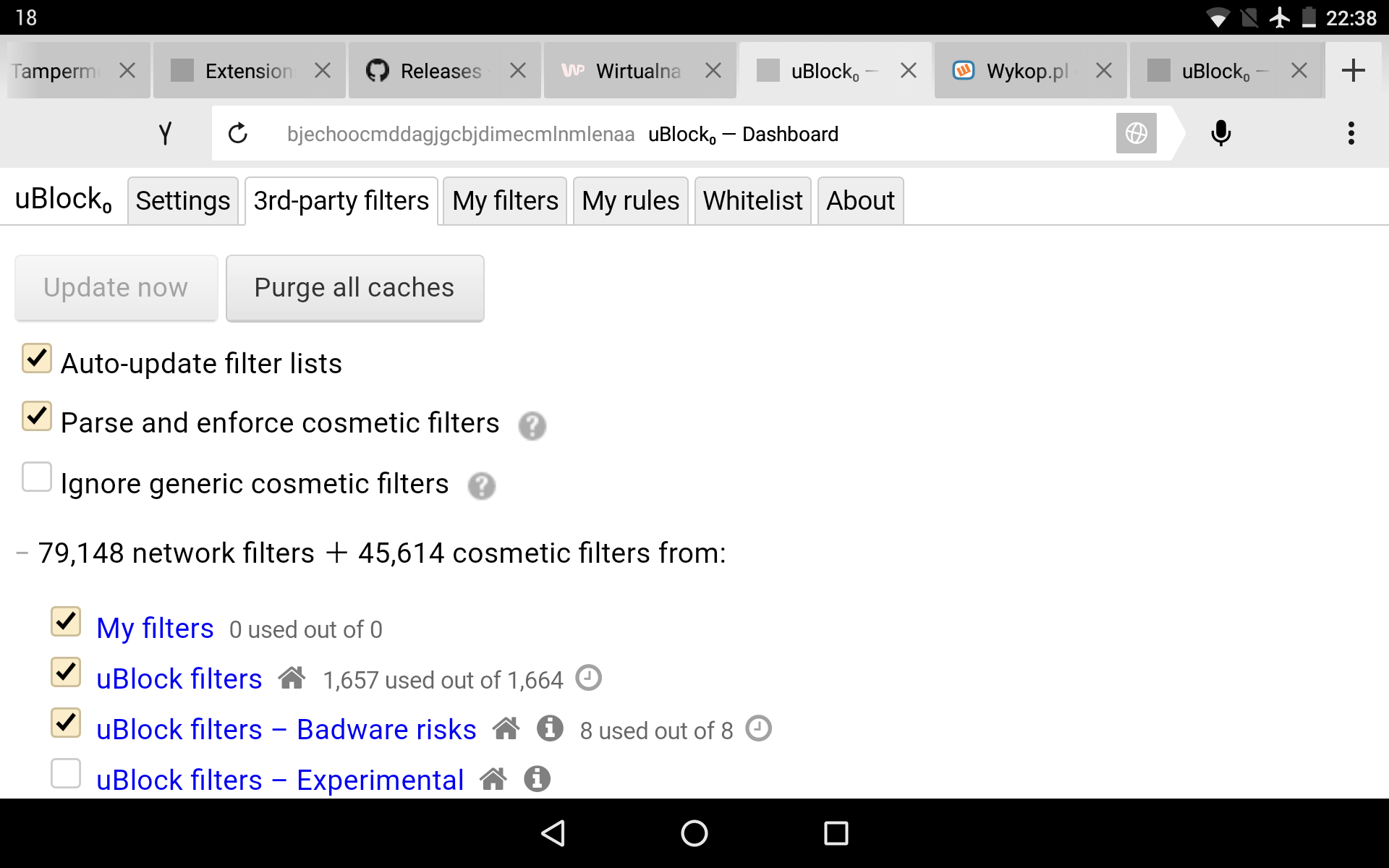The height and width of the screenshot is (868, 1389).
Task: Open the uBlock filters – Badware risks link
Action: click(286, 729)
